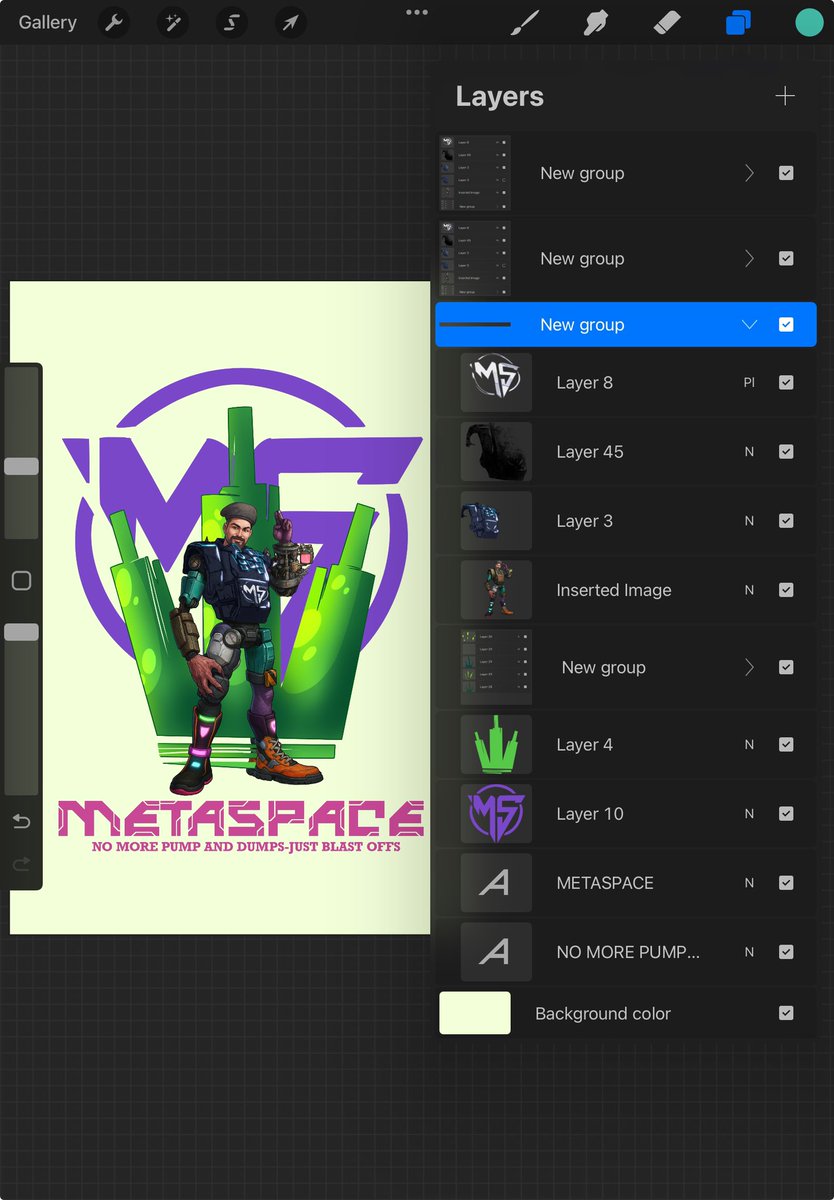The image size is (834, 1200).
Task: Expand the first New group chevron
Action: coord(749,173)
